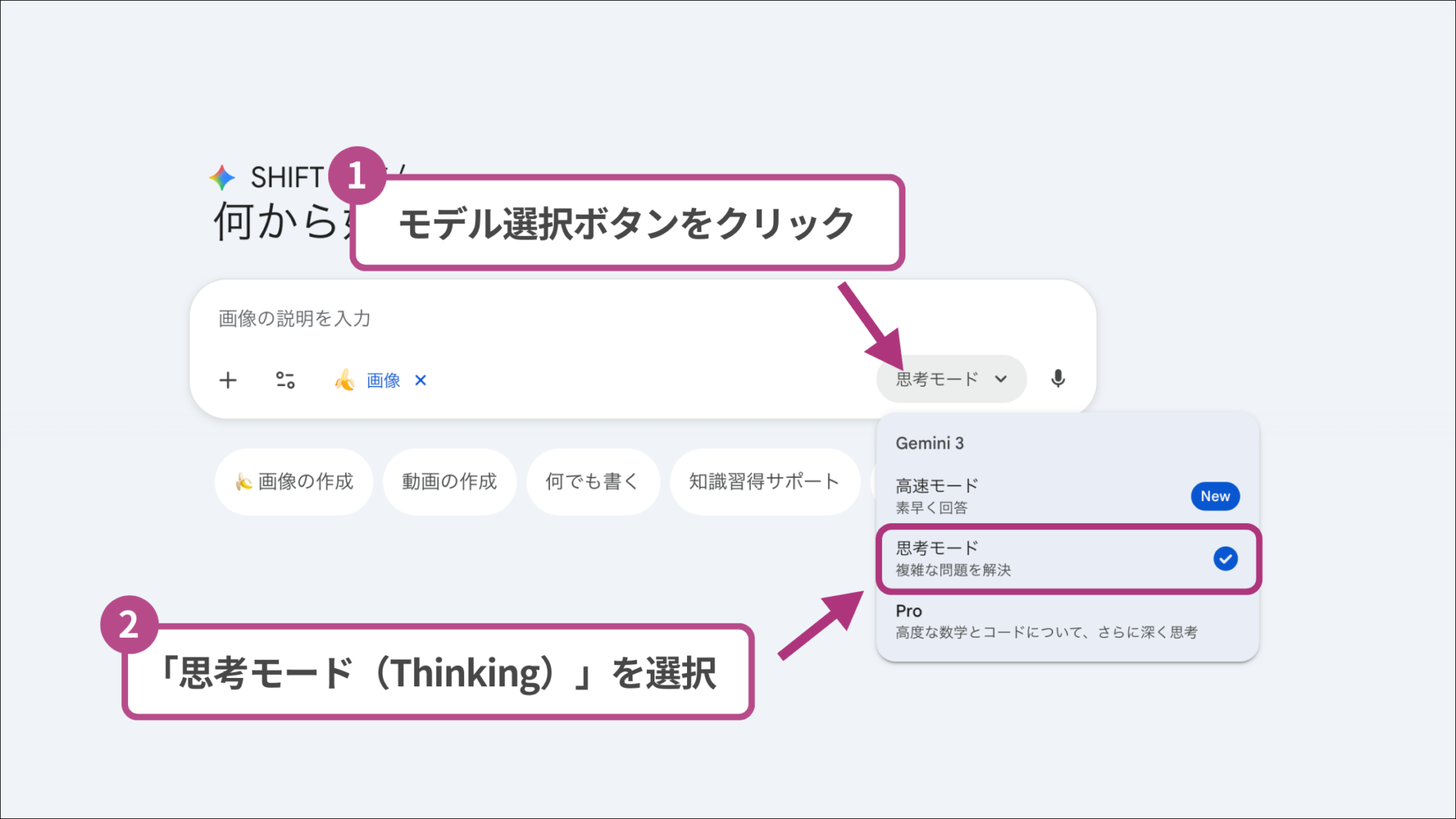This screenshot has width=1456, height=819.
Task: Click the 画像の説明を入力 text field
Action: [x=293, y=318]
